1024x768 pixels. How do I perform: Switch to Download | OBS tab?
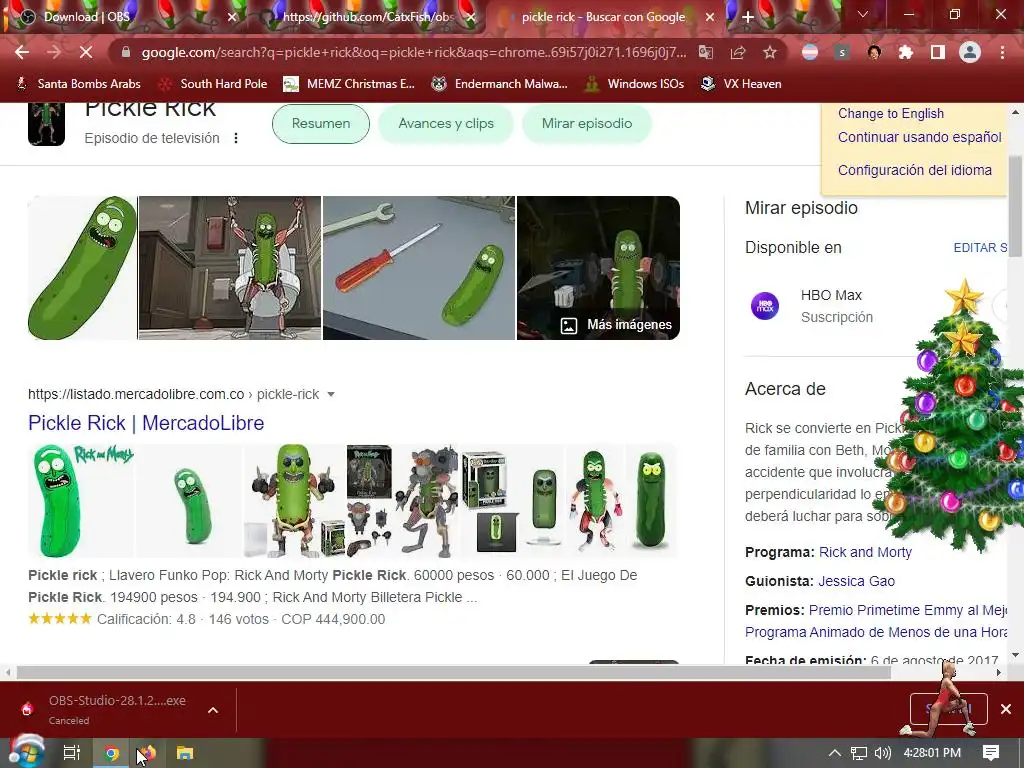coord(124,17)
